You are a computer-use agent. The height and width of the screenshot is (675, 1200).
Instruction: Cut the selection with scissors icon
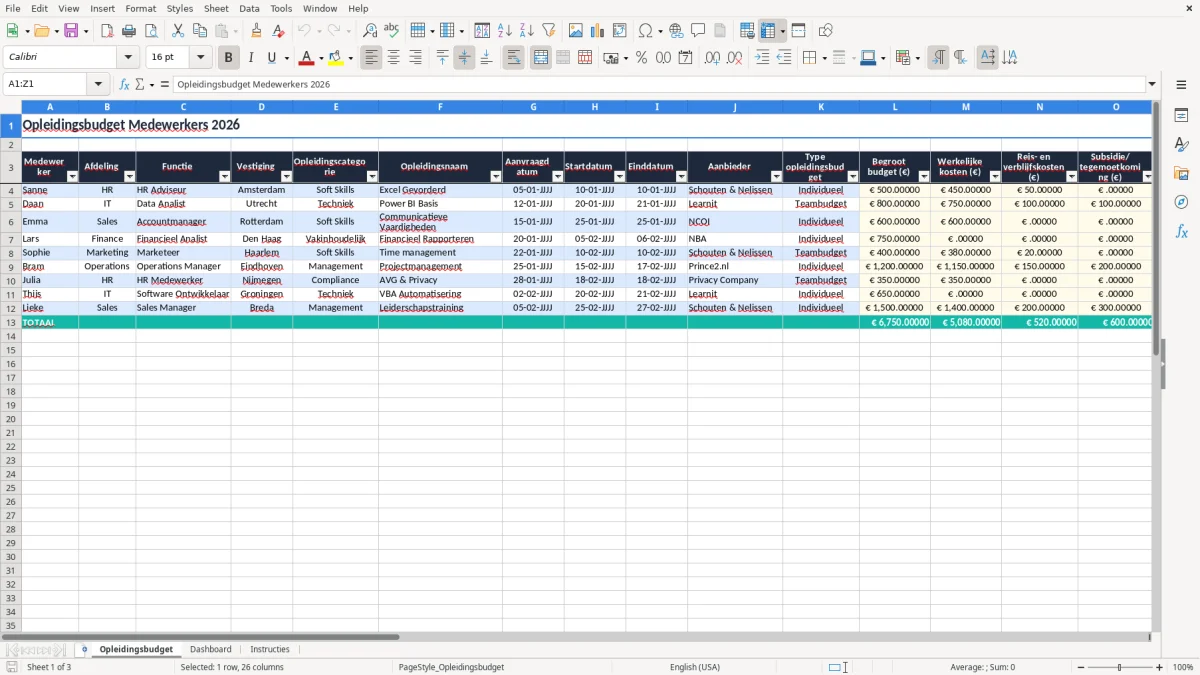pos(178,31)
